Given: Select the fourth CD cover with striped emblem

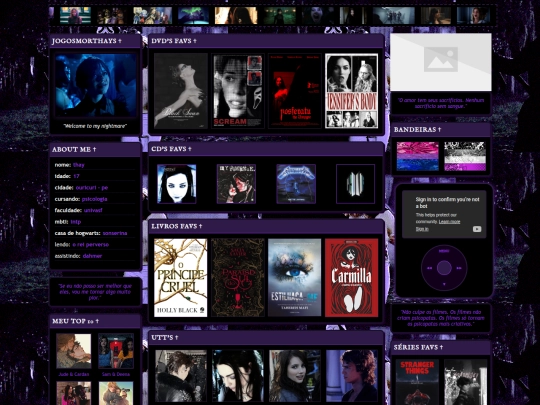Looking at the screenshot, I should click(x=355, y=184).
